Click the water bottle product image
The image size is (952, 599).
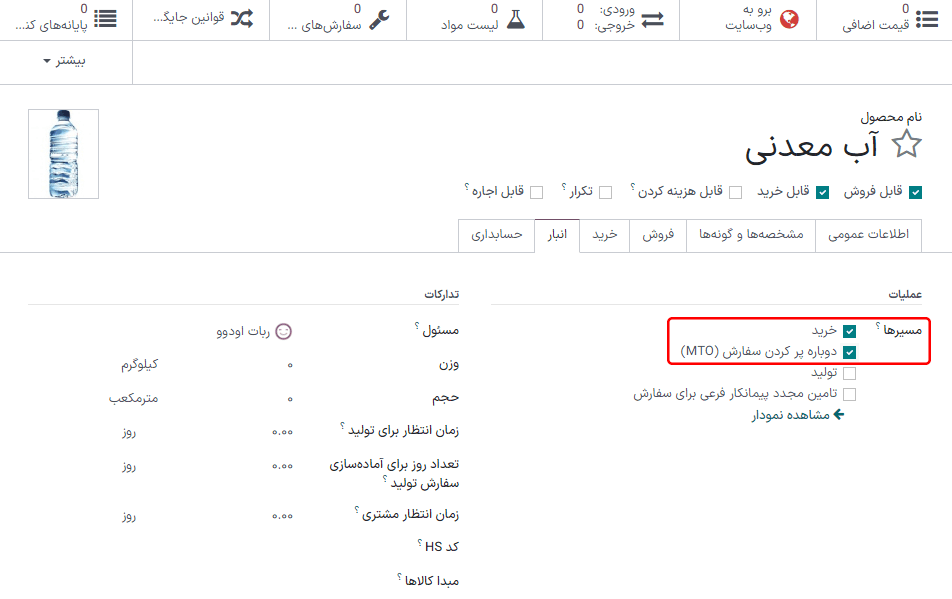coord(62,153)
